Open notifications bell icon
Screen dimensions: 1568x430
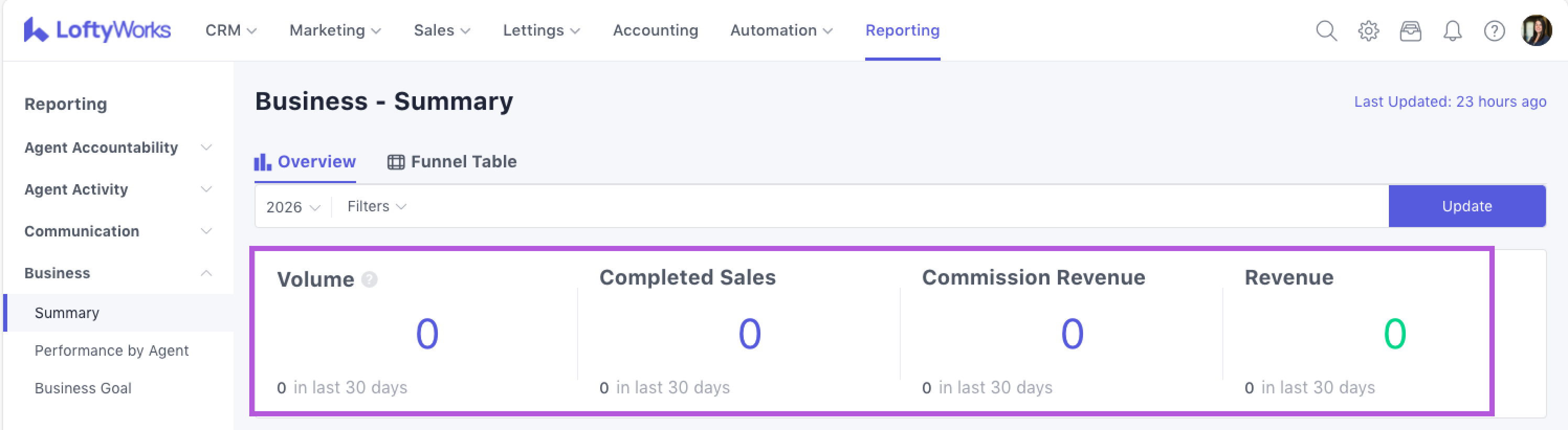coord(1452,30)
